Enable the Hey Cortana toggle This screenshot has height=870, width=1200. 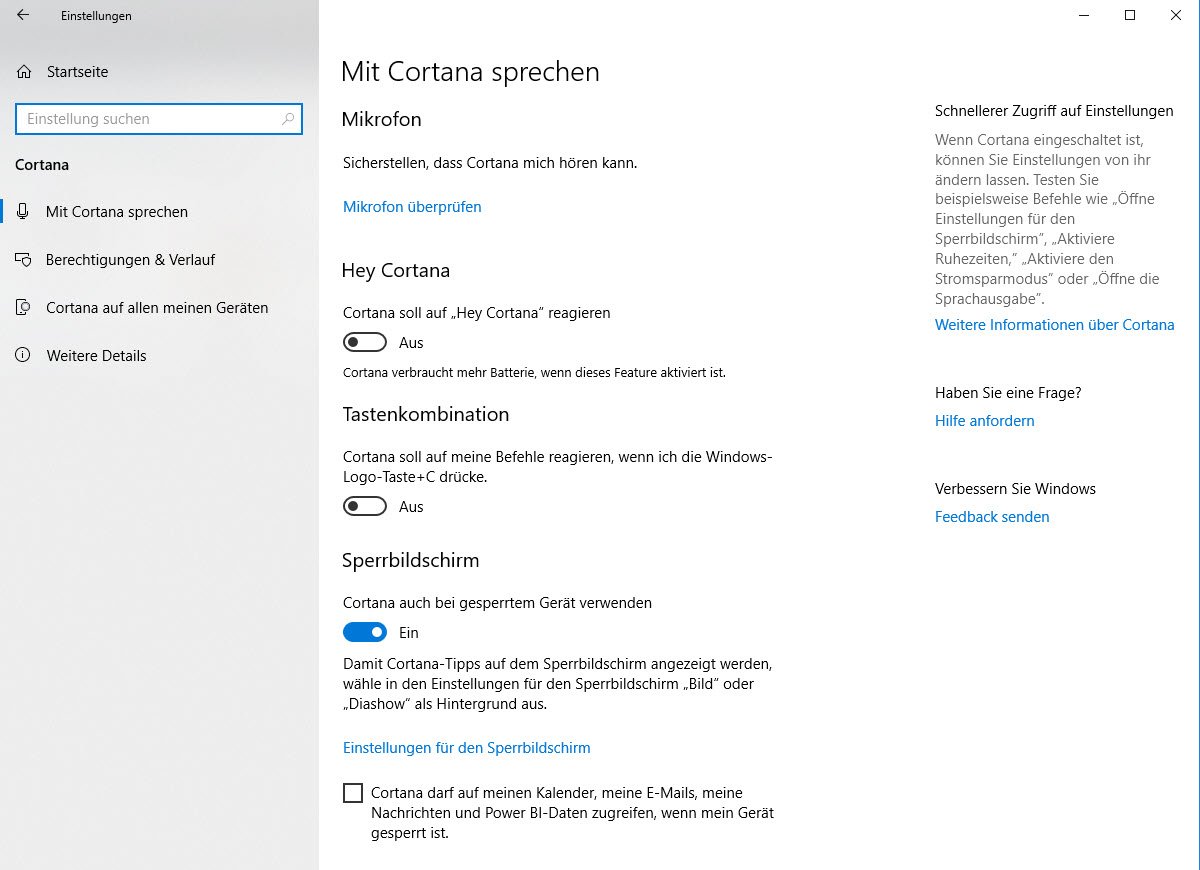point(365,342)
